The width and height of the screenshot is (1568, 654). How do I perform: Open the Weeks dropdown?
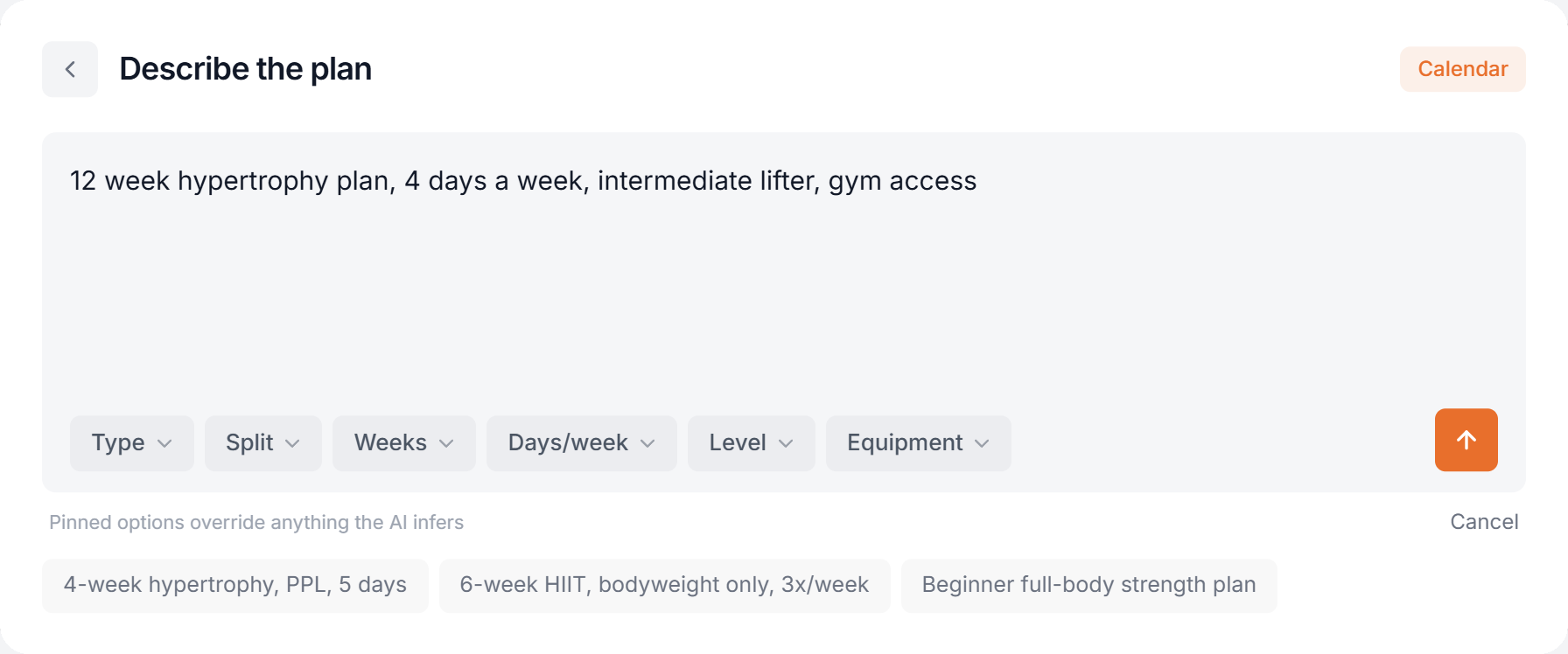tap(404, 443)
